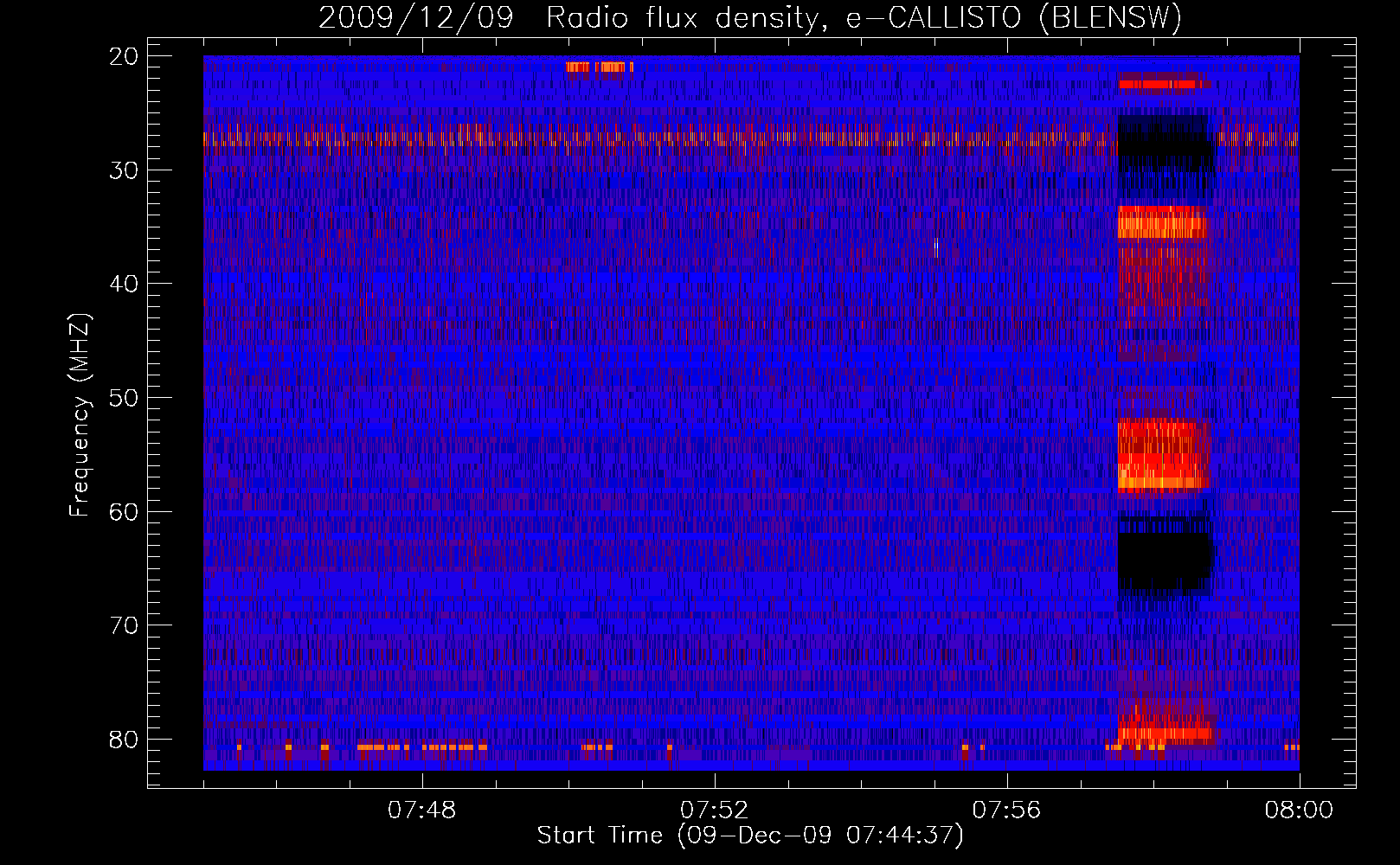The image size is (1400, 865).
Task: Click the '07:48' time tick label
Action: (422, 811)
